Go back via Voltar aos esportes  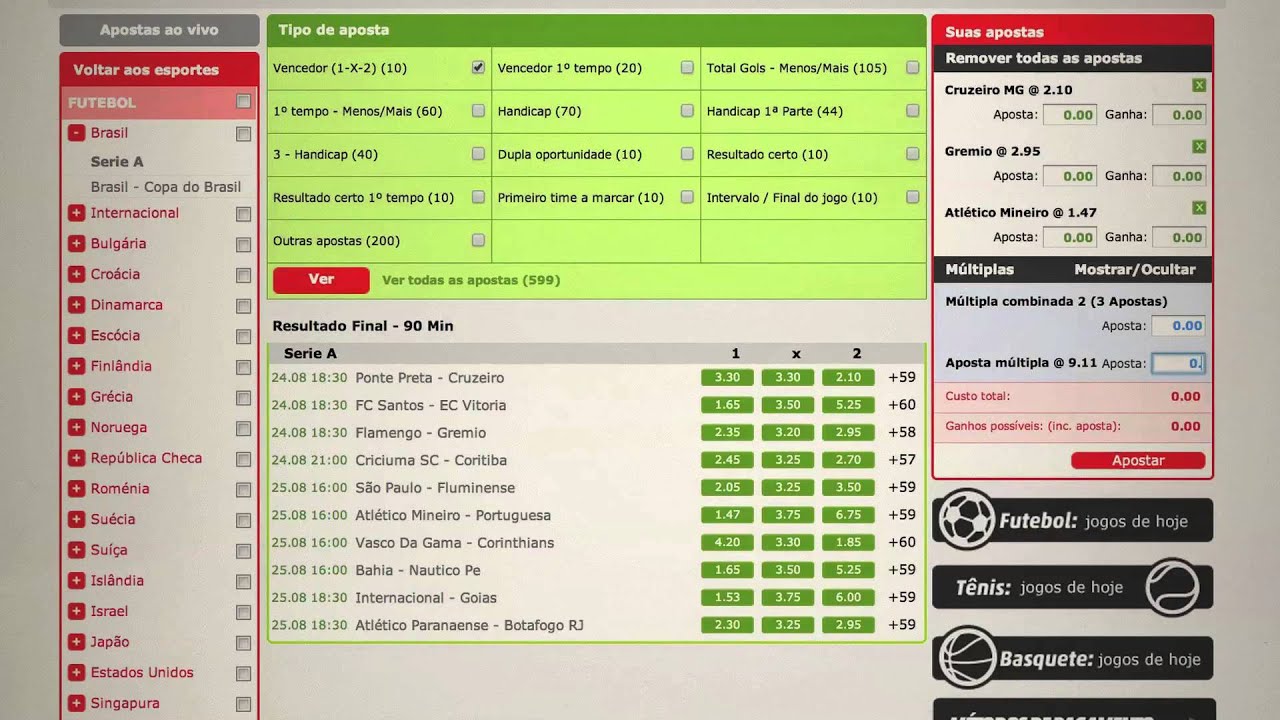[146, 70]
